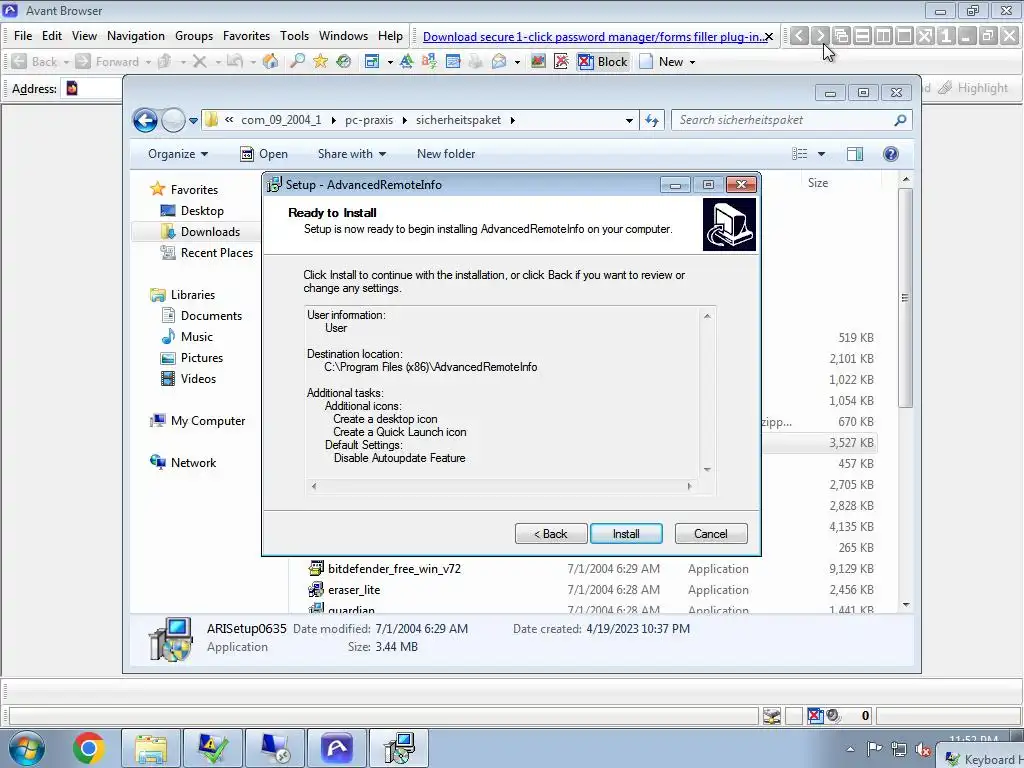
Task: Click the cascade windows icon
Action: [x=841, y=36]
